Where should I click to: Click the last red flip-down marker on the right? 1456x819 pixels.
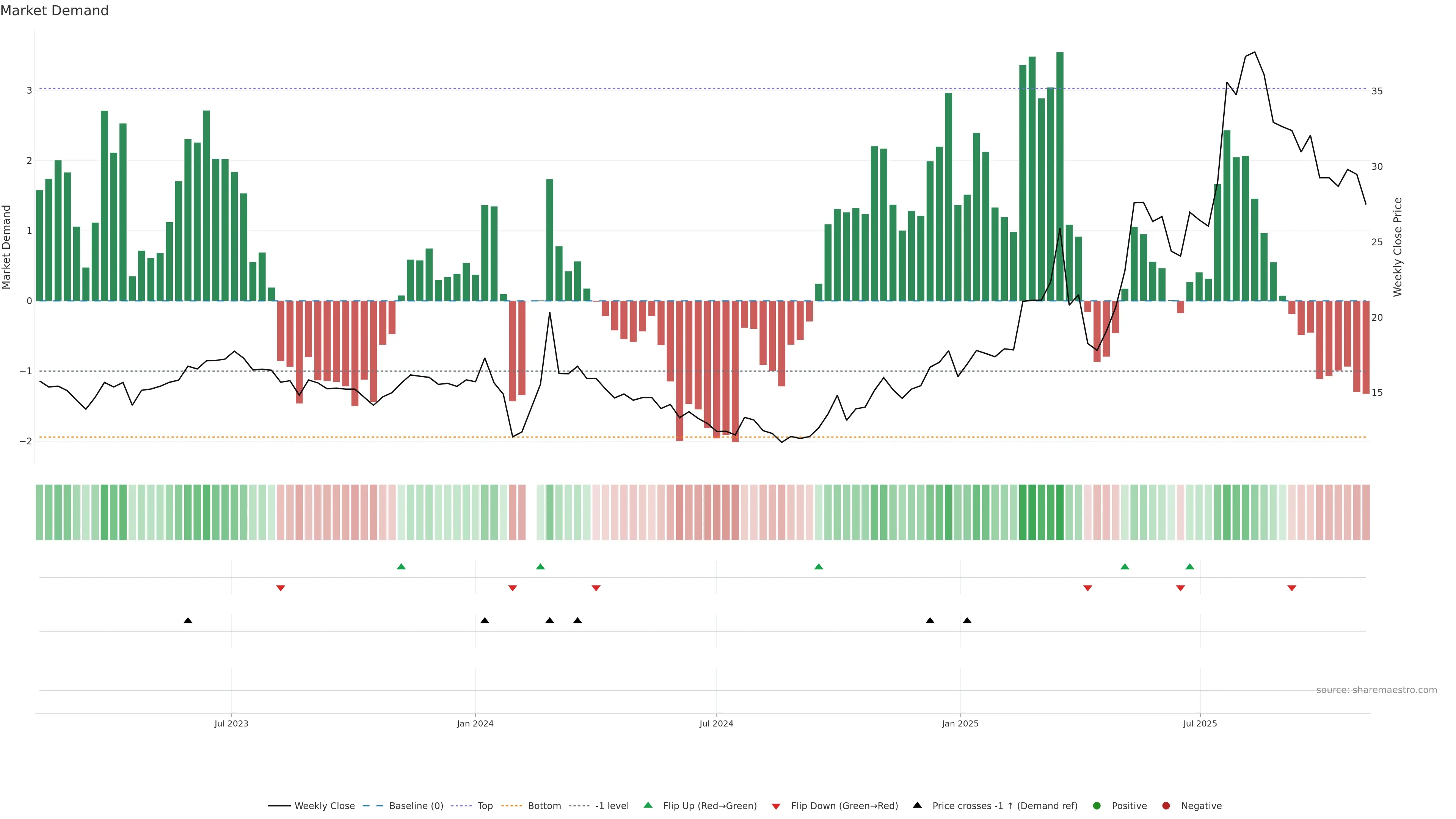(1291, 588)
